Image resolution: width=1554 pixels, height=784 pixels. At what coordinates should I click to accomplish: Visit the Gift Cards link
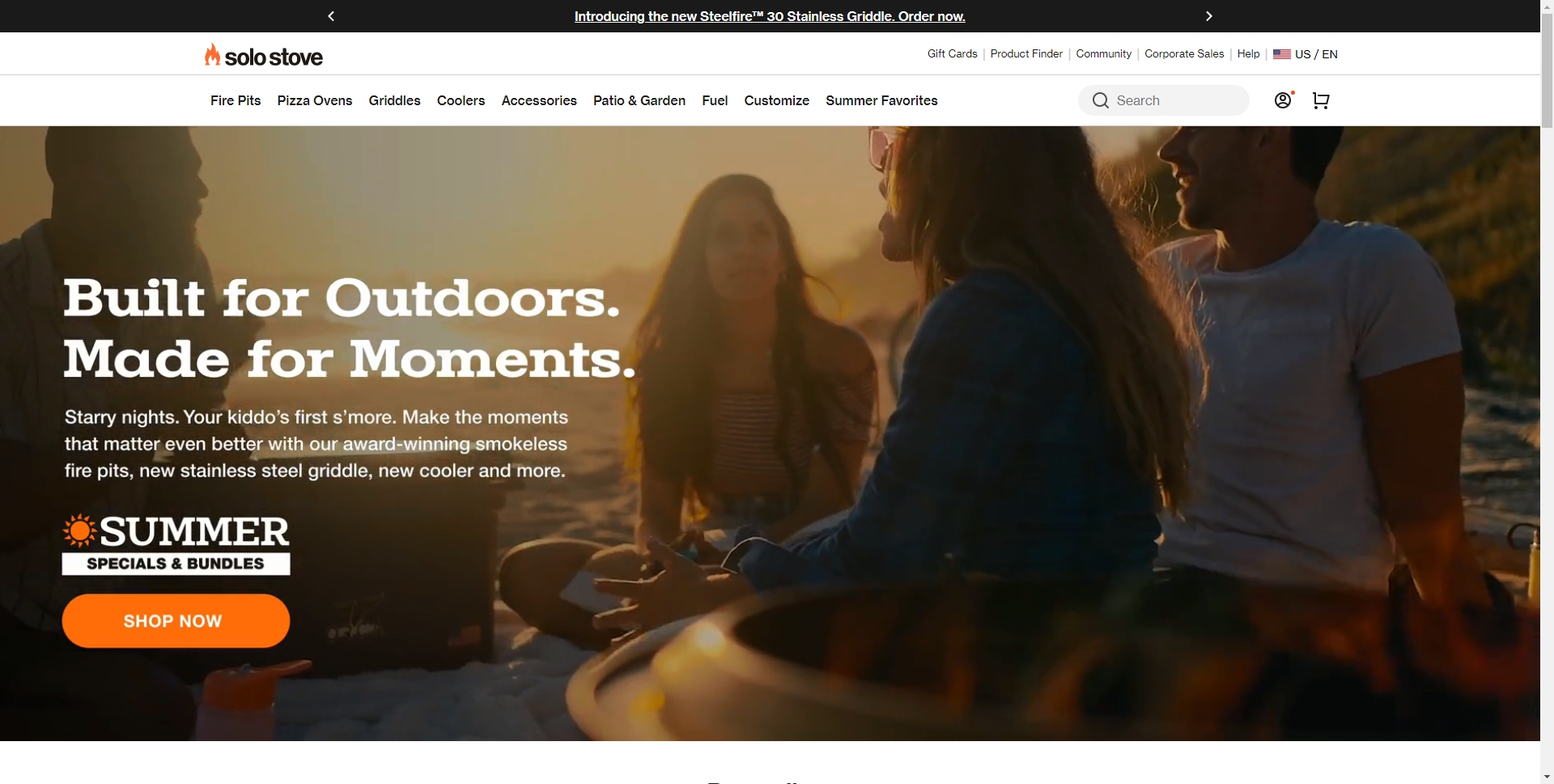(x=952, y=53)
